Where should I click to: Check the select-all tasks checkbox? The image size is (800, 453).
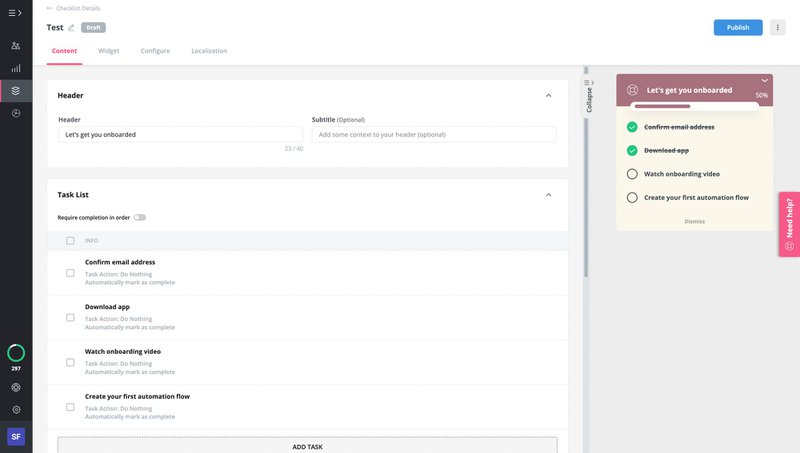(x=70, y=241)
